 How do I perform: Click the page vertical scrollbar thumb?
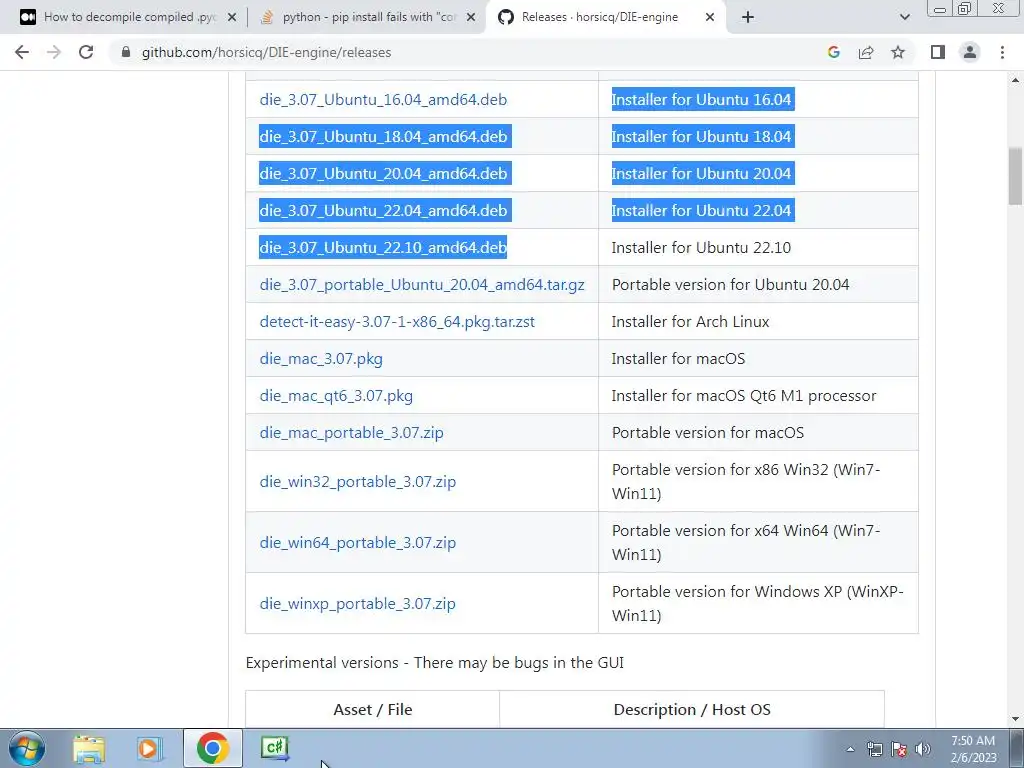pyautogui.click(x=1015, y=176)
